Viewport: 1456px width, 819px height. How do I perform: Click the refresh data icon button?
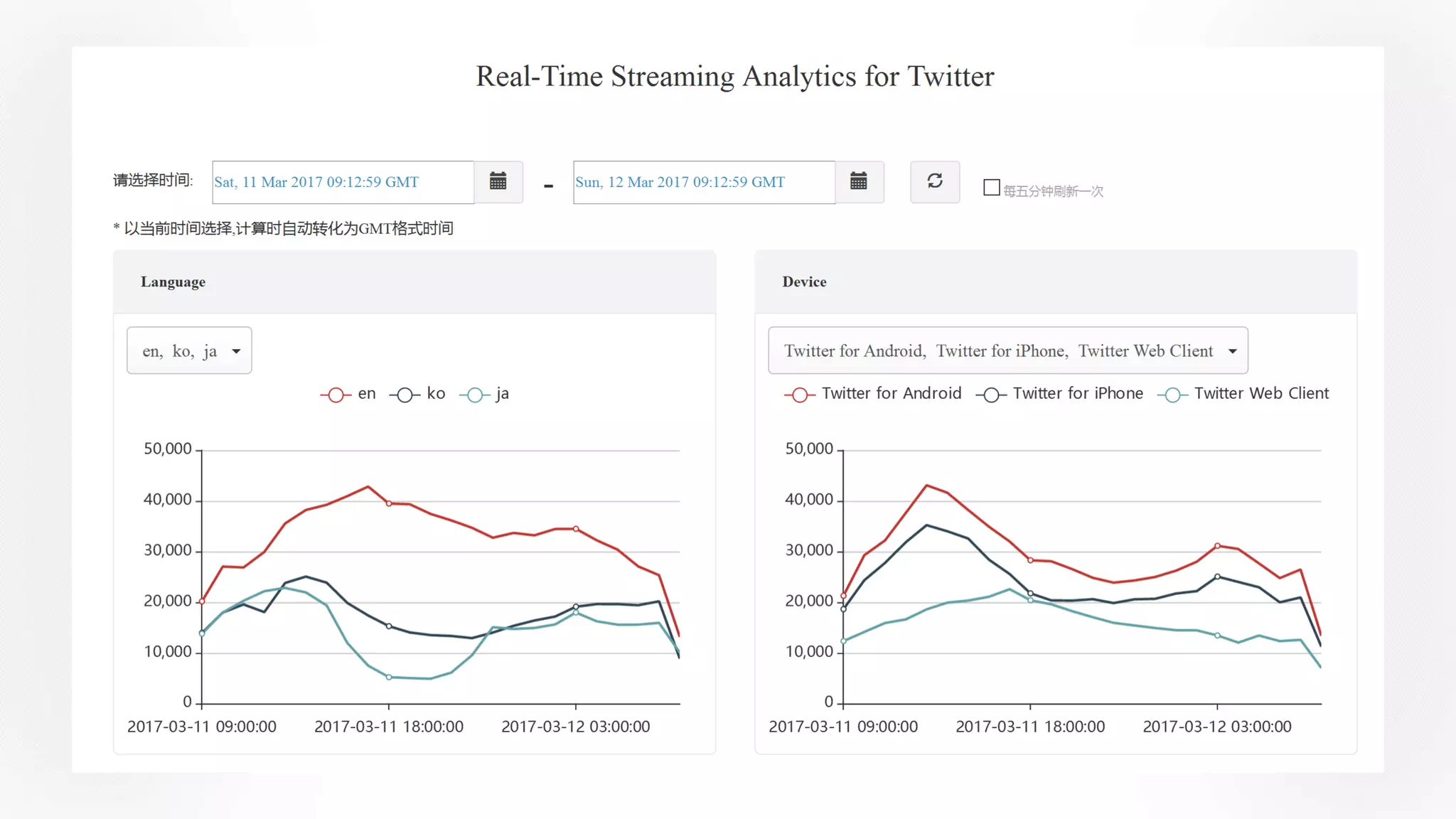[934, 182]
